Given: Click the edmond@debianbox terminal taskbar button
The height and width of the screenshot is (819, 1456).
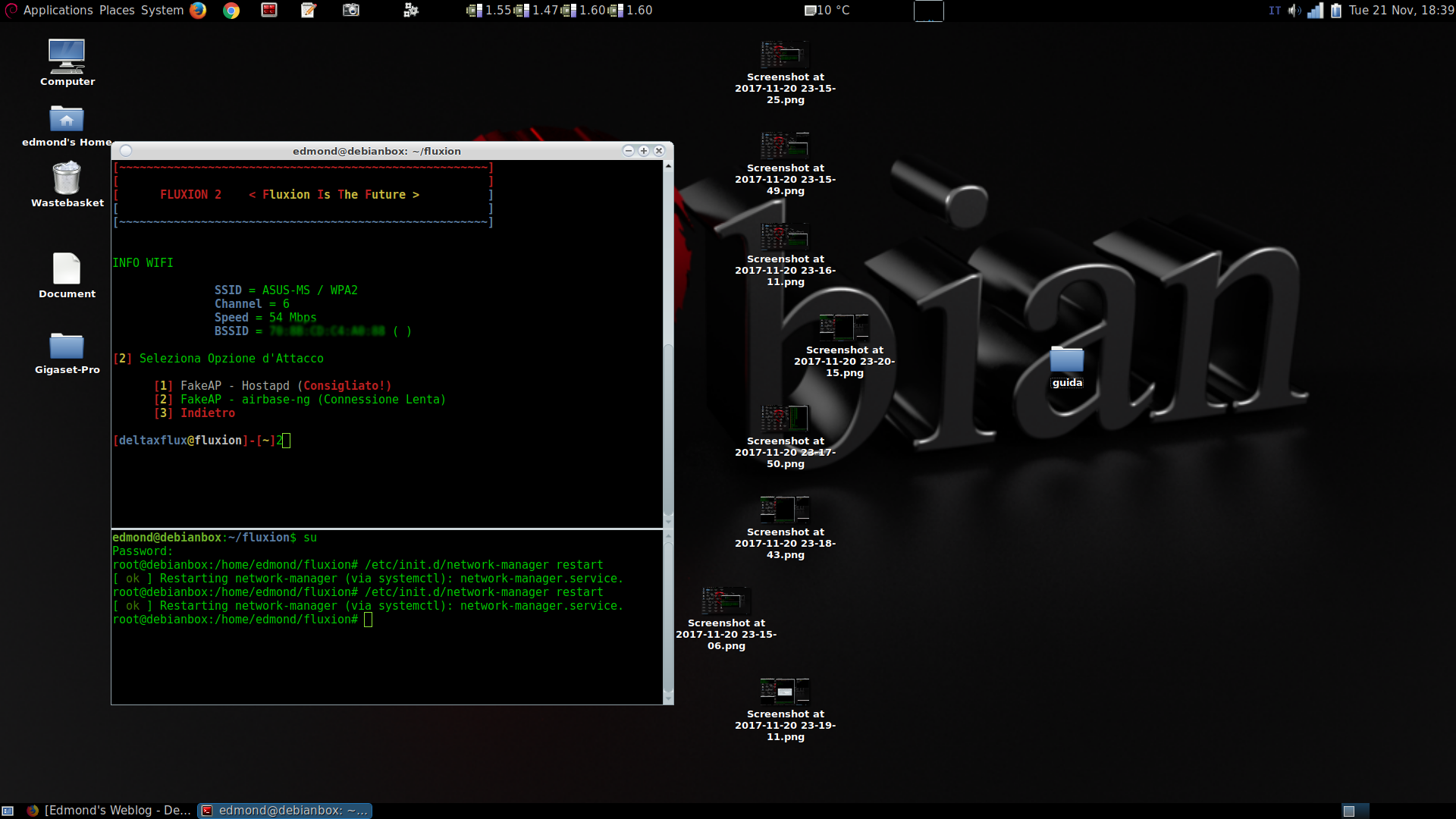Looking at the screenshot, I should point(285,810).
